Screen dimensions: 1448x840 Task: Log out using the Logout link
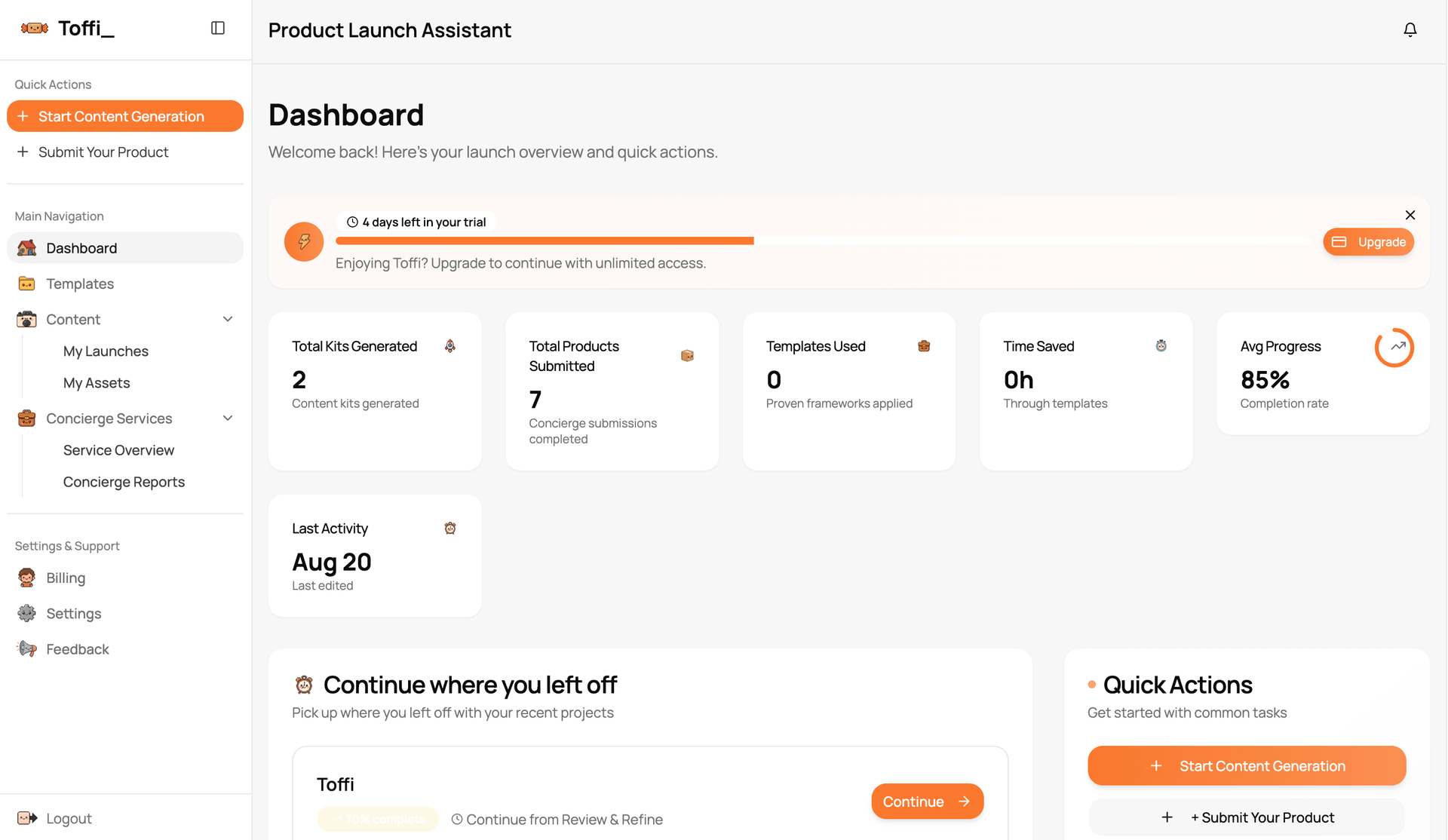tap(69, 818)
